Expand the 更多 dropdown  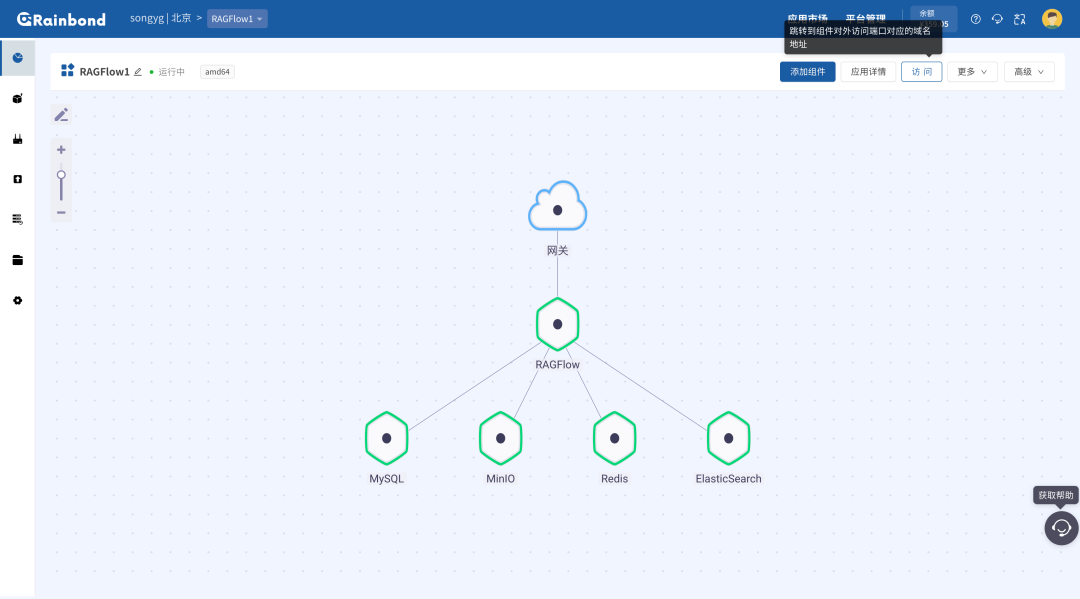pyautogui.click(x=972, y=72)
